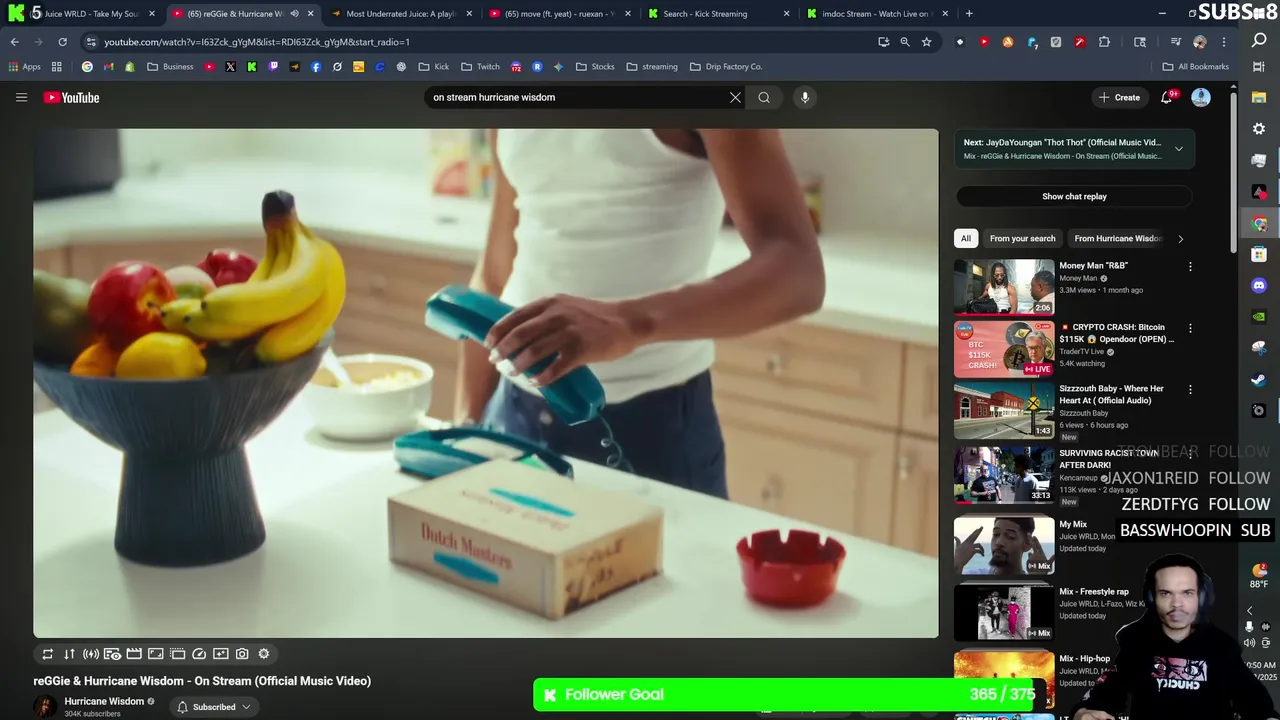Screen dimensions: 1280x720
Task: Open the Windows taskbar search icon
Action: point(1259,41)
